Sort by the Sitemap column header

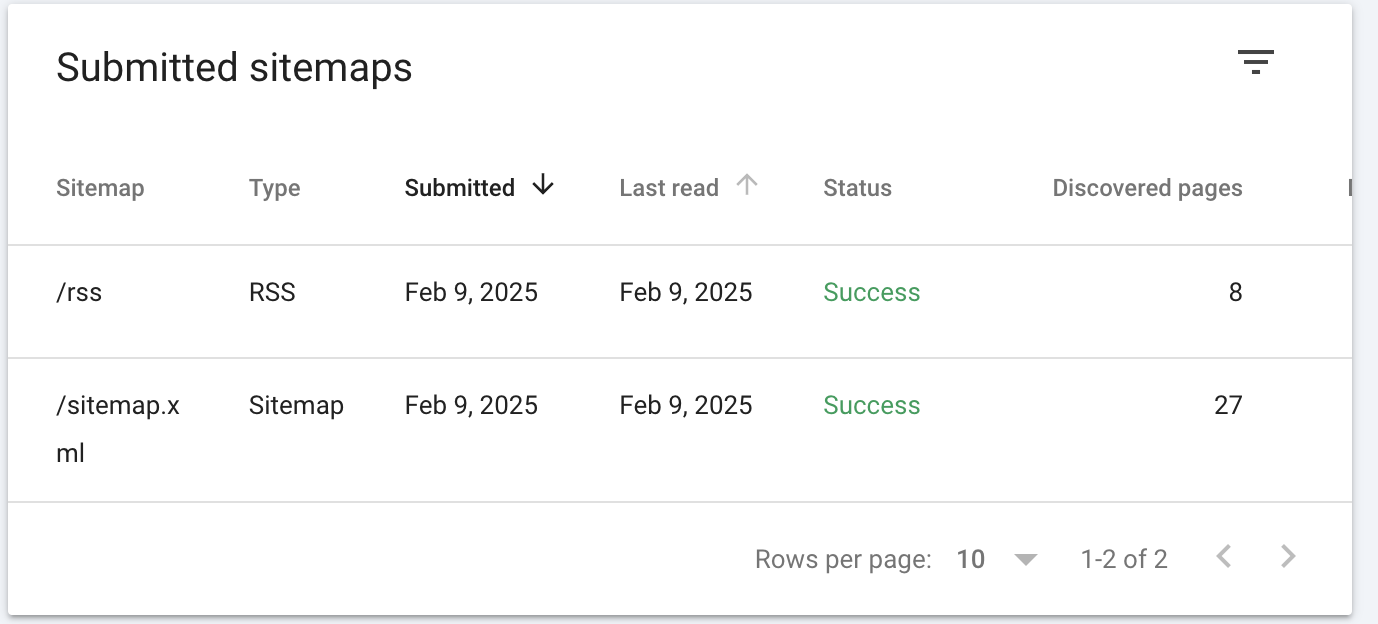pyautogui.click(x=100, y=188)
